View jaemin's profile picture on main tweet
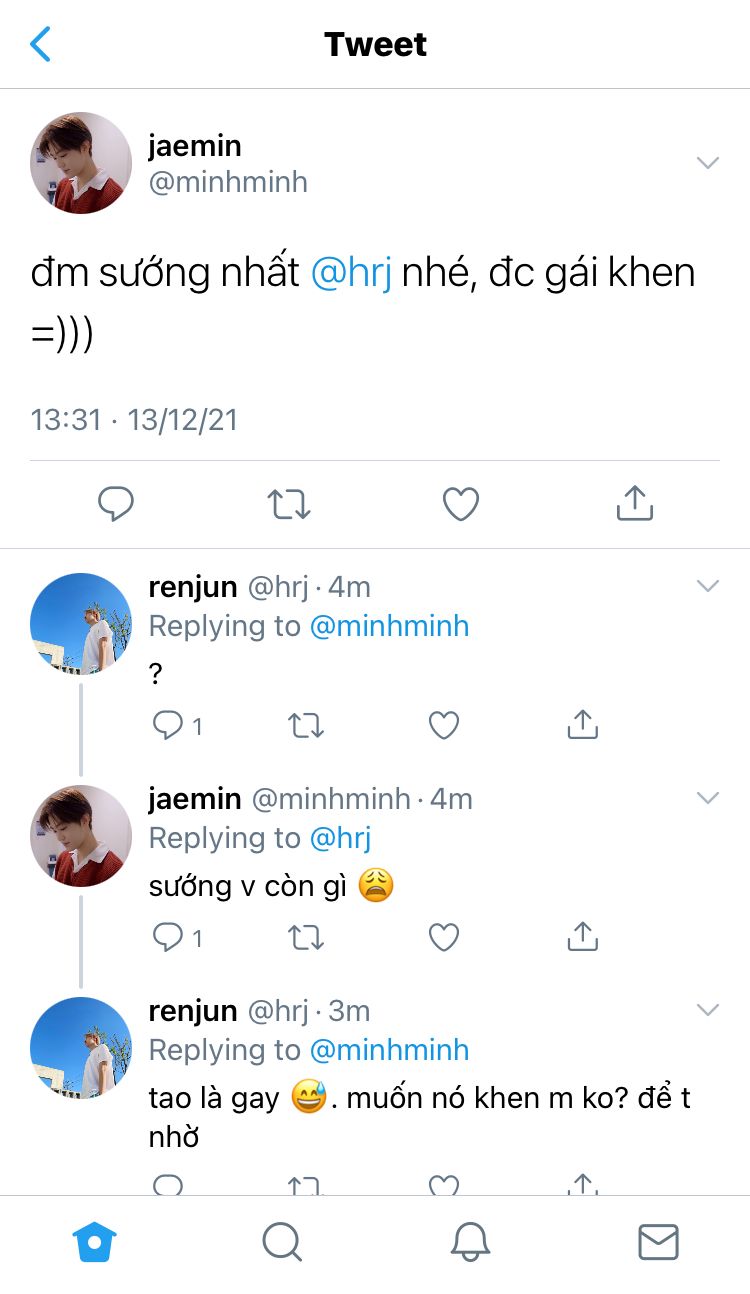Screen dimensions: 750x1294 point(81,163)
